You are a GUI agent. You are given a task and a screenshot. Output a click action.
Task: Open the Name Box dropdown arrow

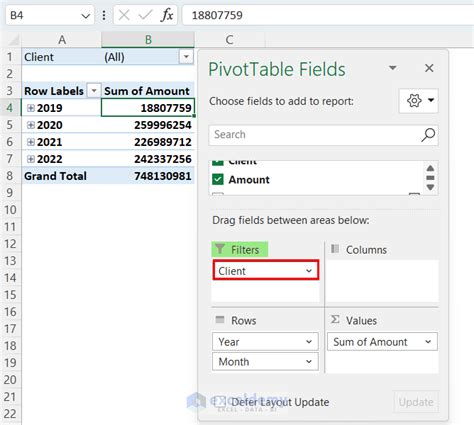[x=86, y=16]
